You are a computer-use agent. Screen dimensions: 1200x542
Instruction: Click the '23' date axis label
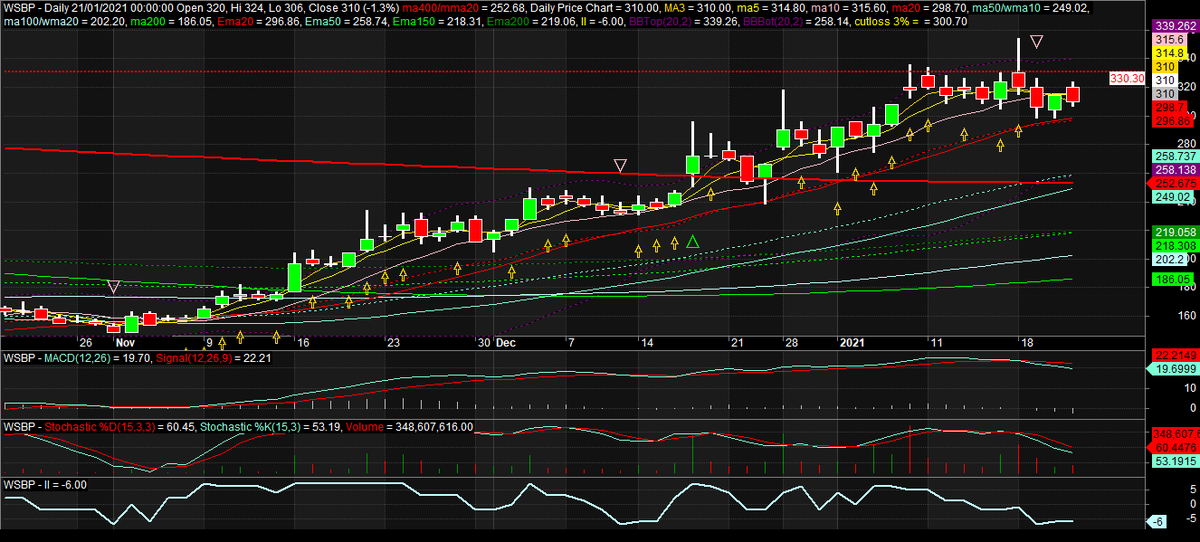click(393, 341)
